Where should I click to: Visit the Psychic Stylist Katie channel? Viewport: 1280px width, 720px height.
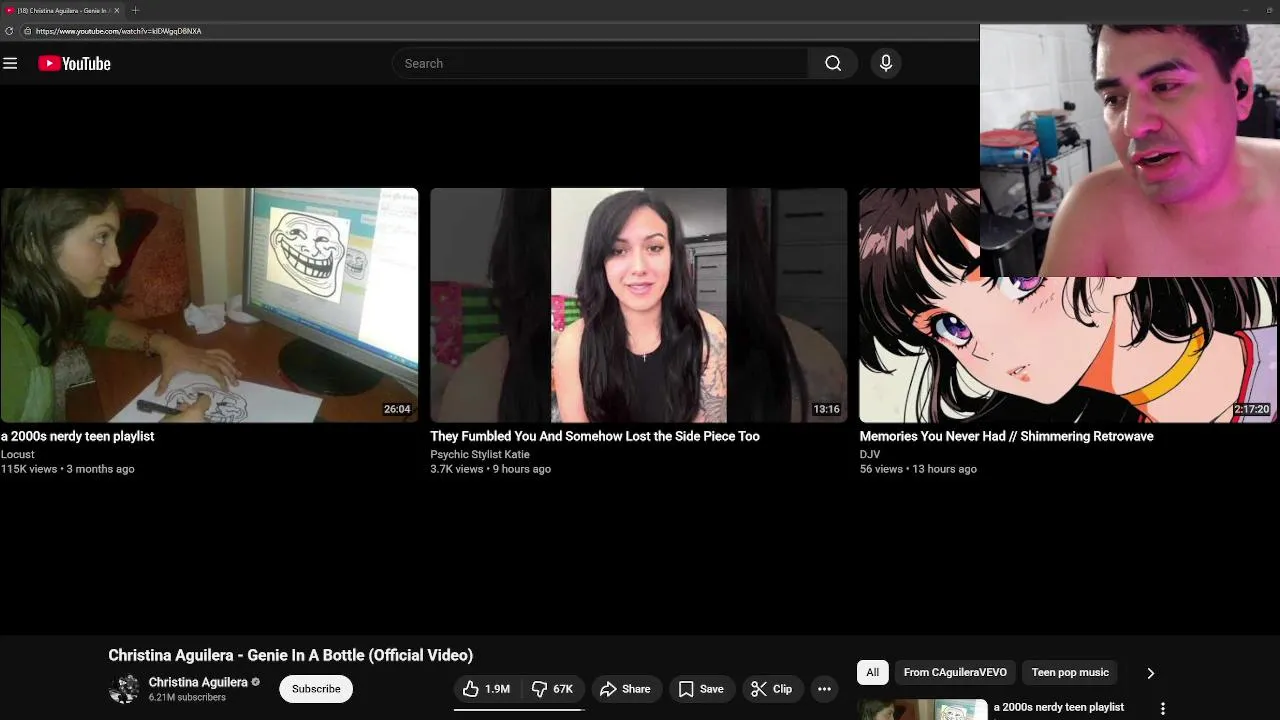(x=480, y=454)
